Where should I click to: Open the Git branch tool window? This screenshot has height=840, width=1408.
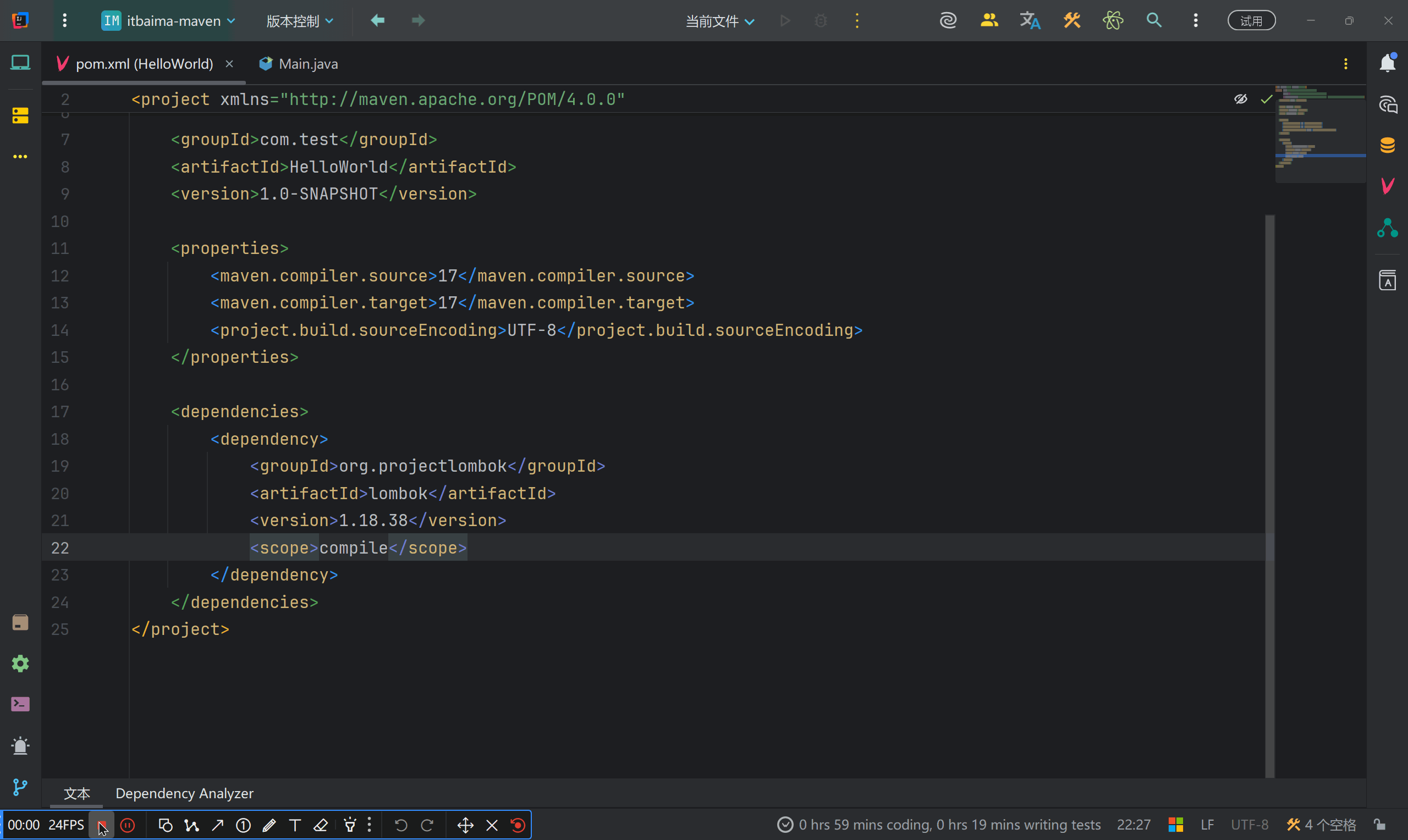tap(20, 787)
